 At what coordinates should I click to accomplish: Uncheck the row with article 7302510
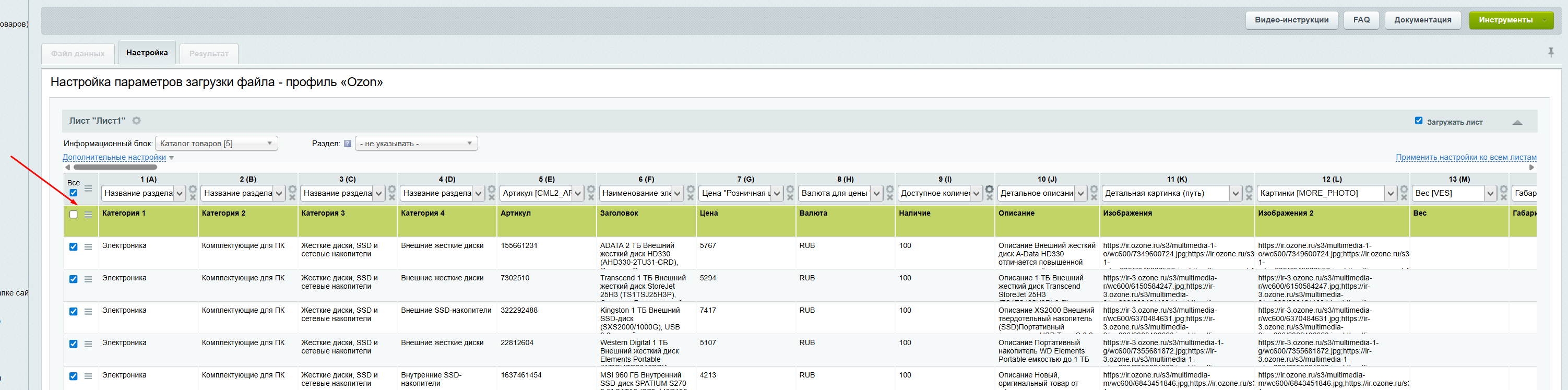(x=74, y=279)
